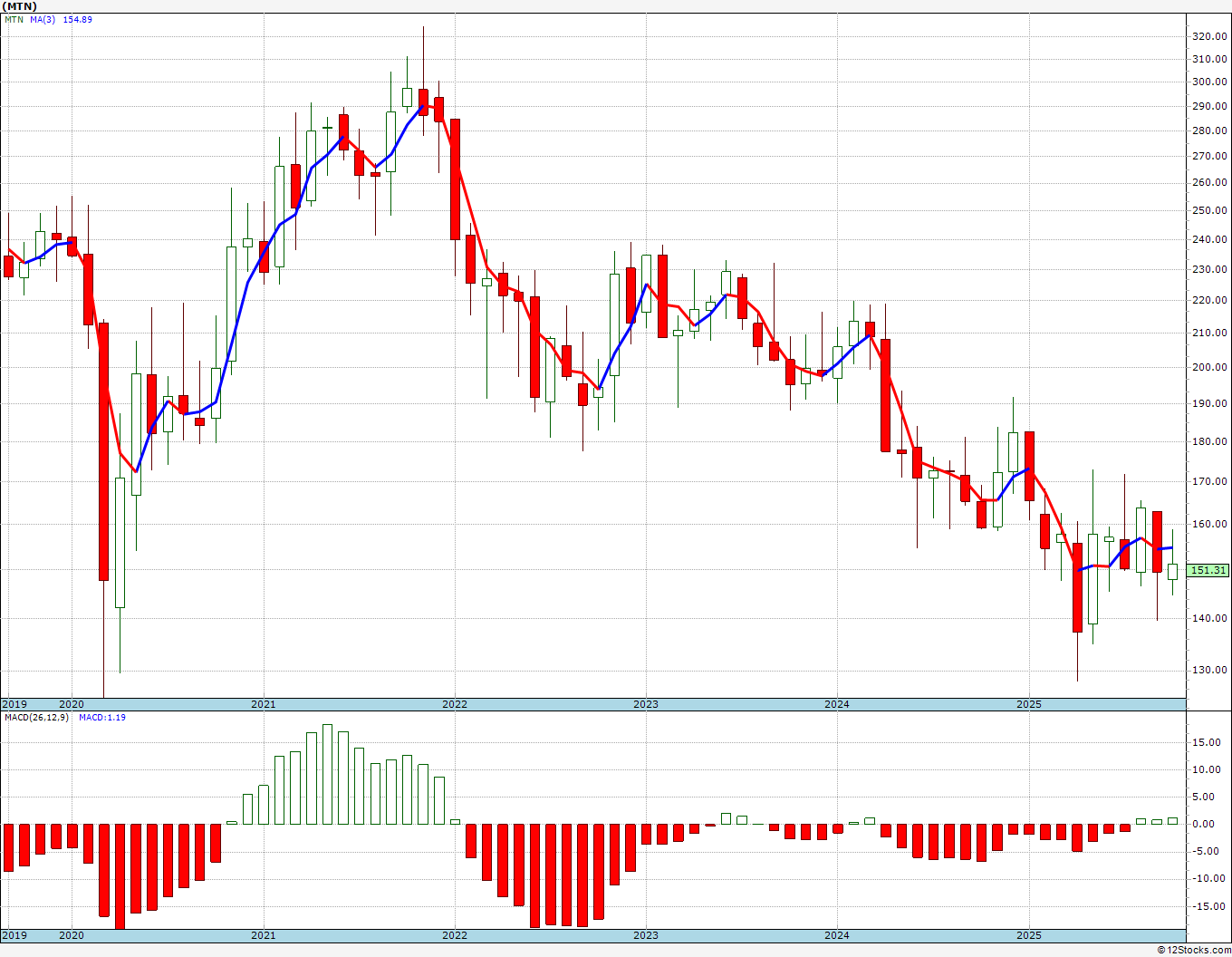Viewport: 1232px width, 957px height.
Task: Click the 180.00 price axis label
Action: (x=1209, y=442)
